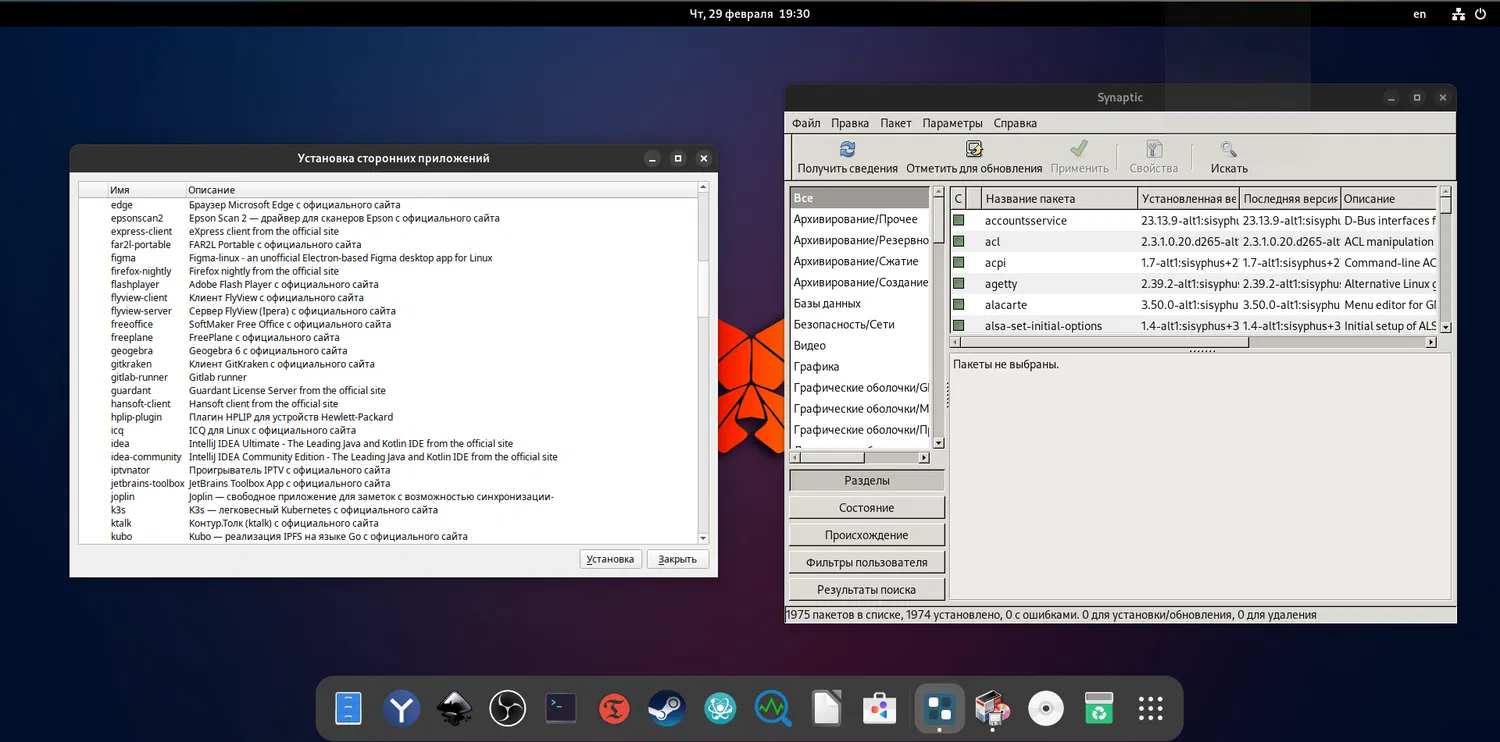Click the network icon in top panel

1457,14
